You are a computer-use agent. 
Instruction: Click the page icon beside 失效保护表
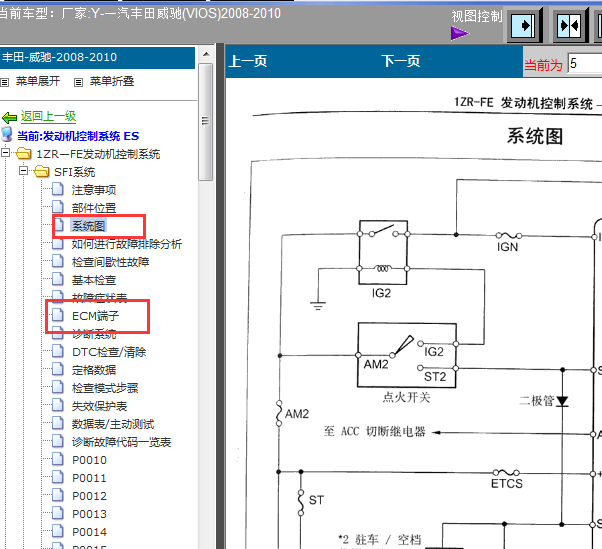58,405
